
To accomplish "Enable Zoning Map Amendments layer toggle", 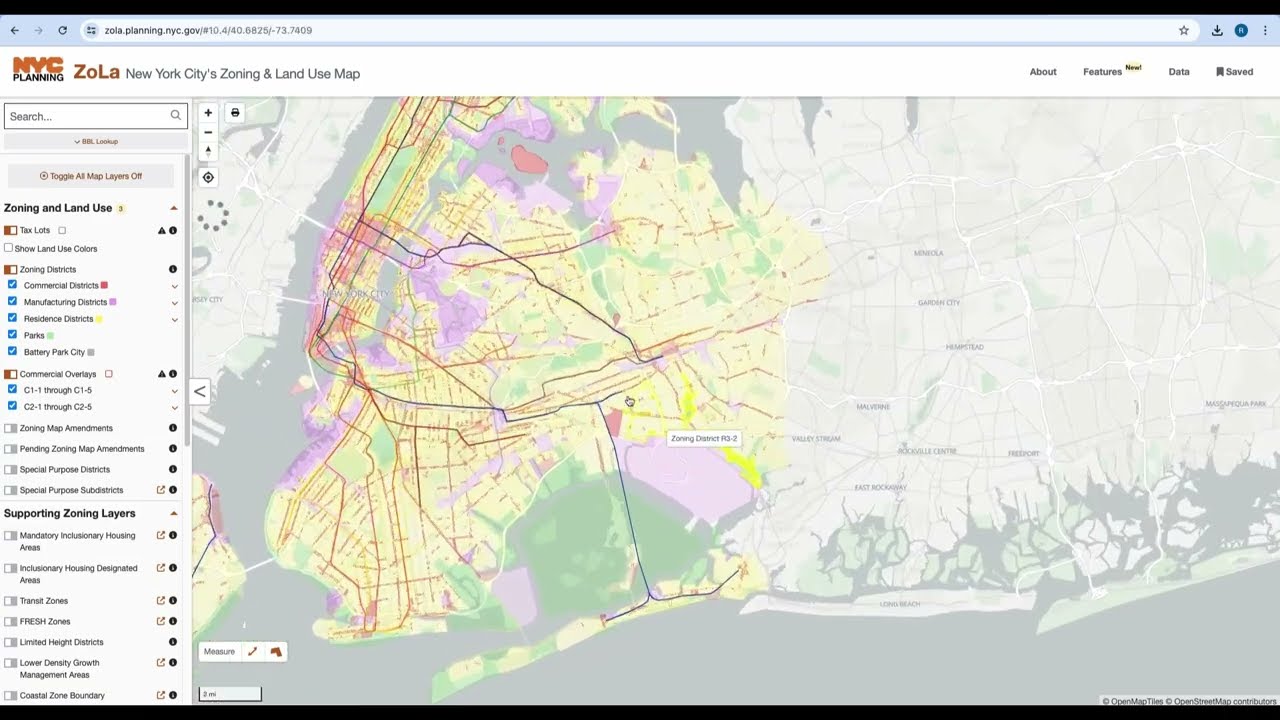I will point(11,428).
